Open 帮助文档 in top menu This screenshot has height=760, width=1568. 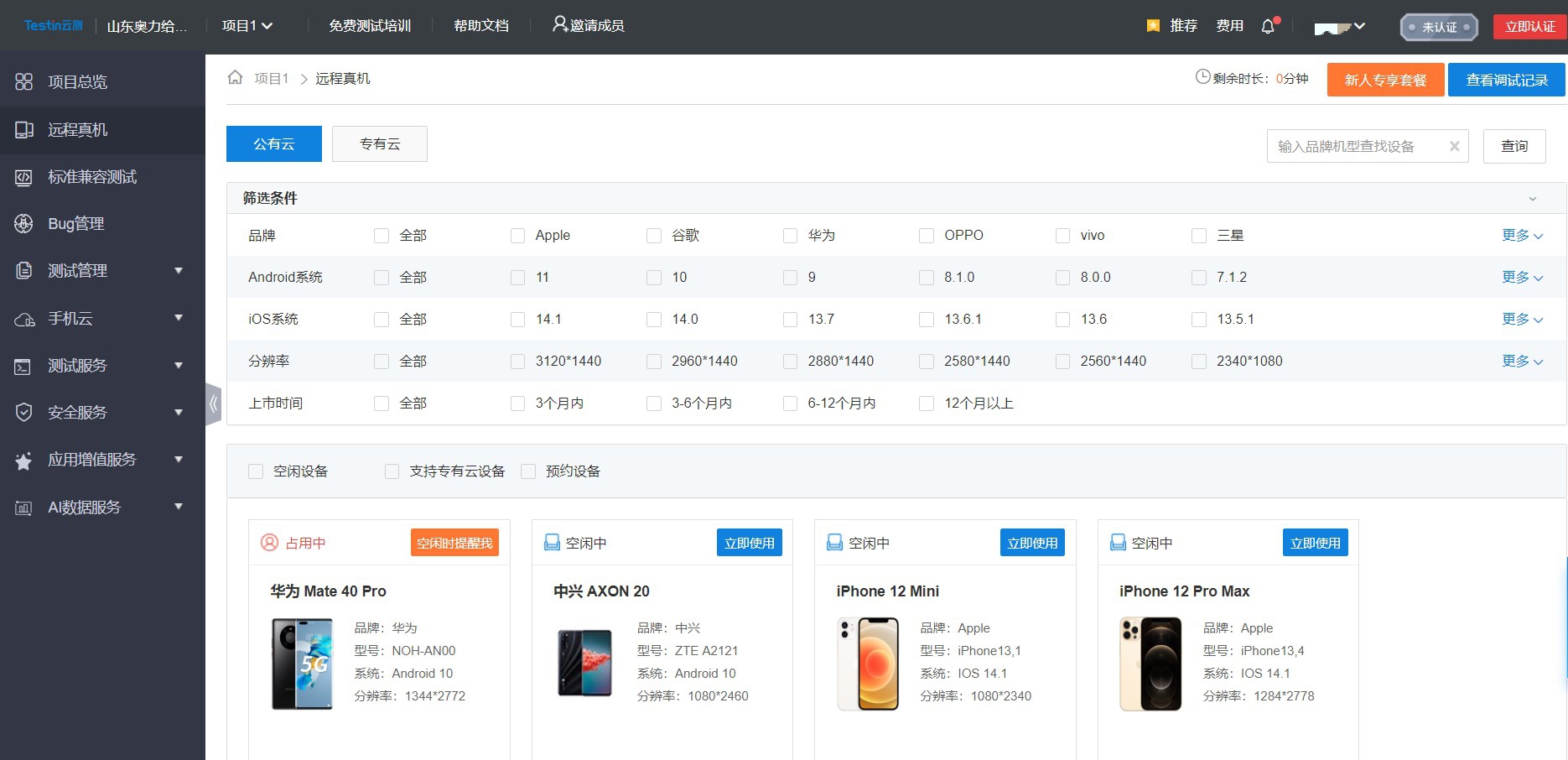(481, 26)
